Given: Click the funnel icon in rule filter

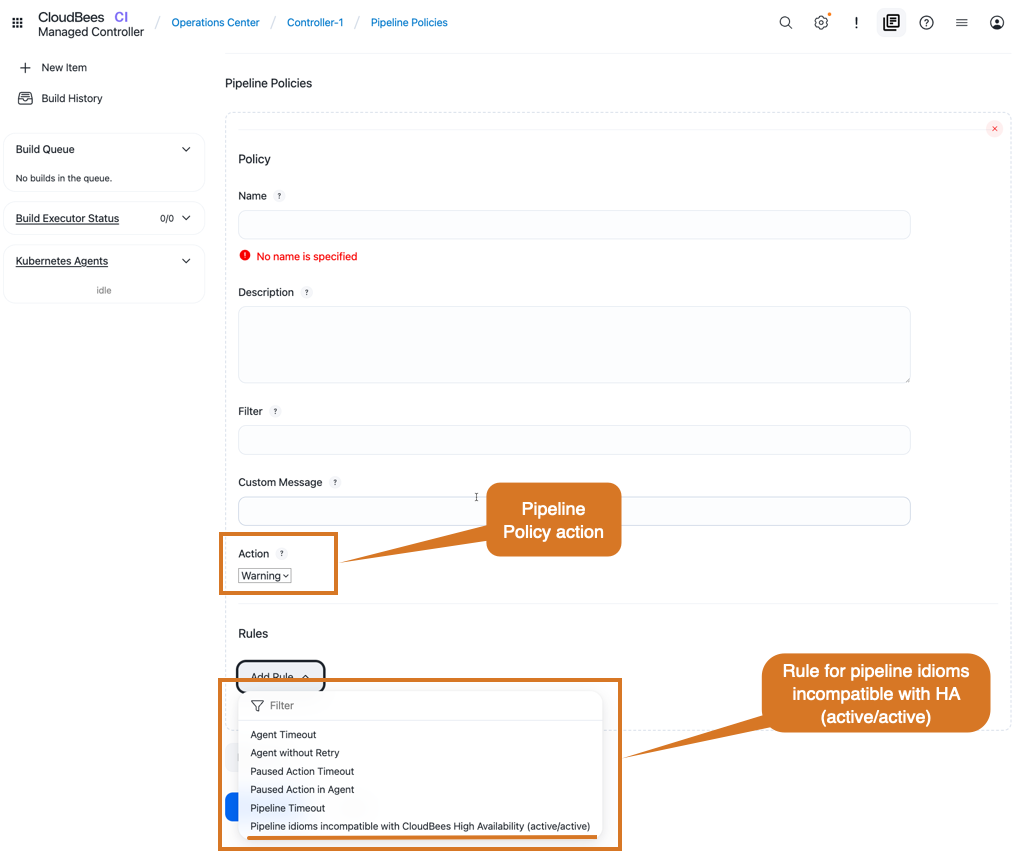Looking at the screenshot, I should point(257,706).
